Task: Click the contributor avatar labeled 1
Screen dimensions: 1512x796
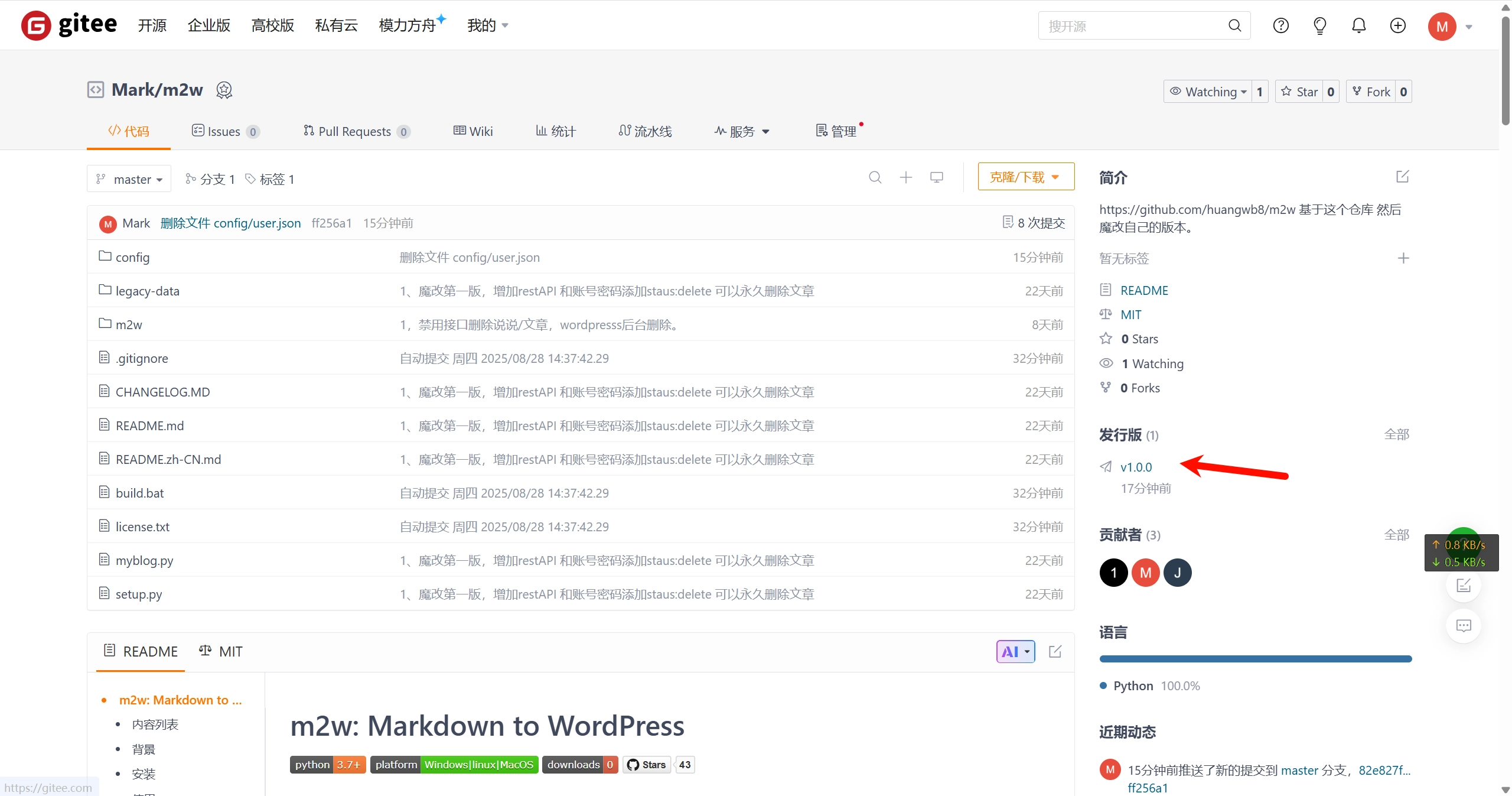Action: pos(1114,573)
